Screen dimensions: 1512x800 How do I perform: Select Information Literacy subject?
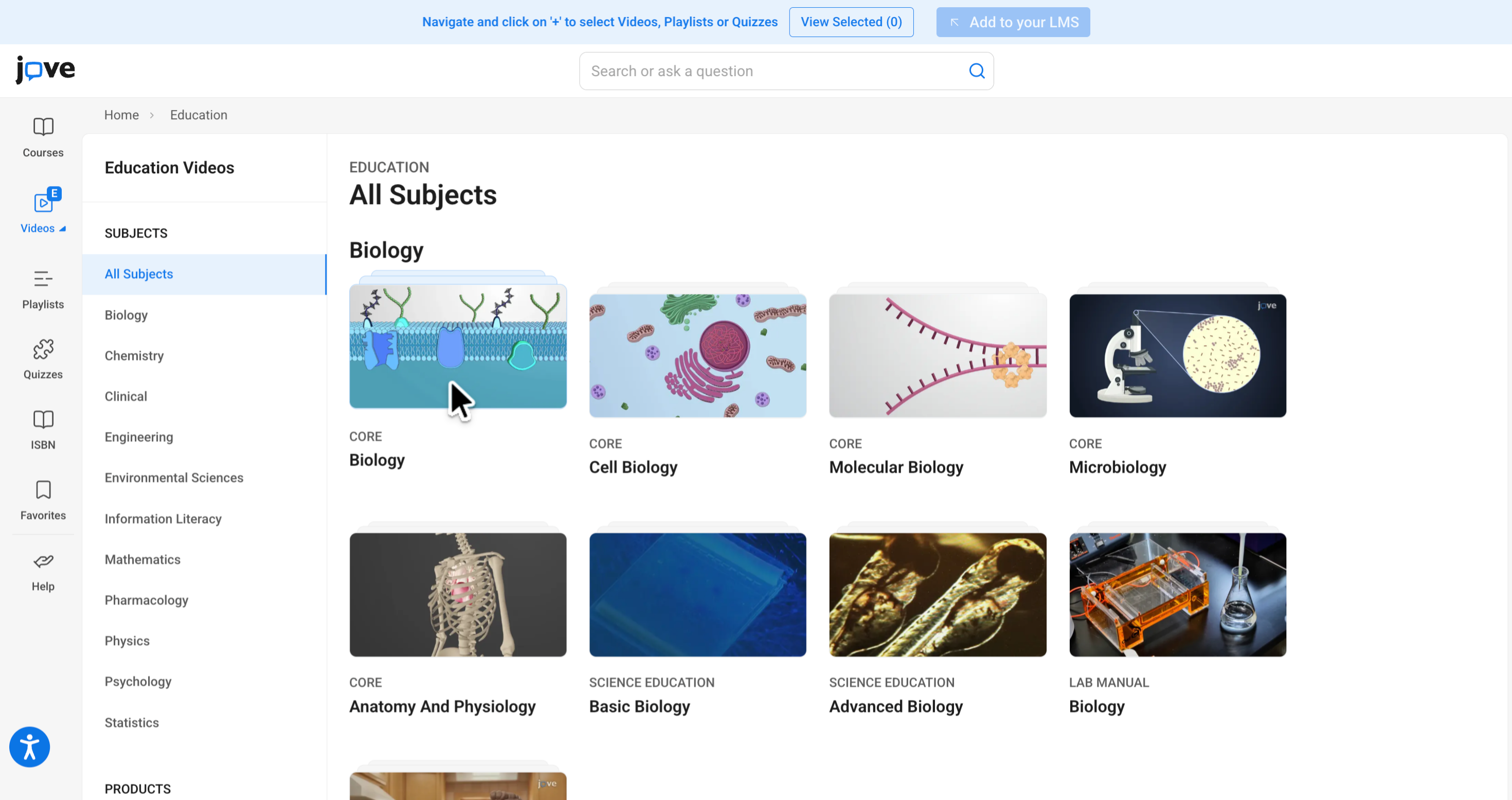click(x=163, y=519)
